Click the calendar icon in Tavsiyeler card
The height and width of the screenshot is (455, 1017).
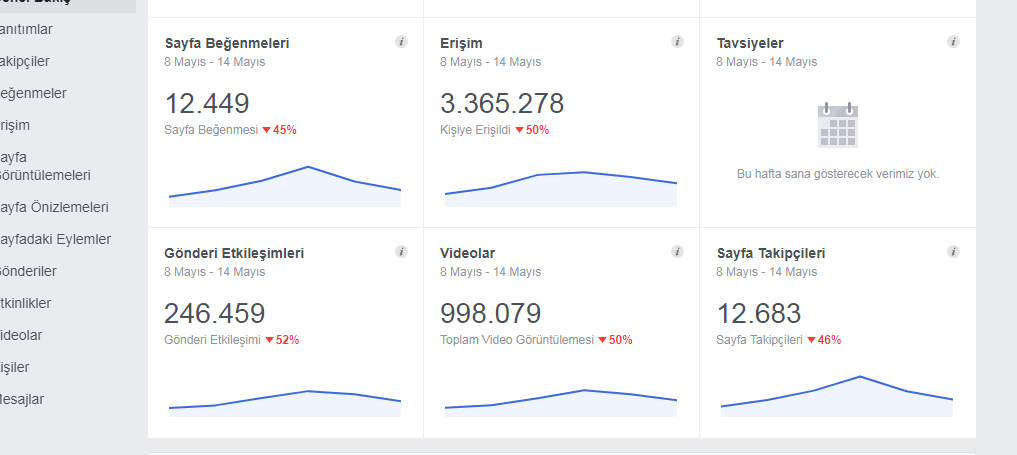click(x=837, y=125)
